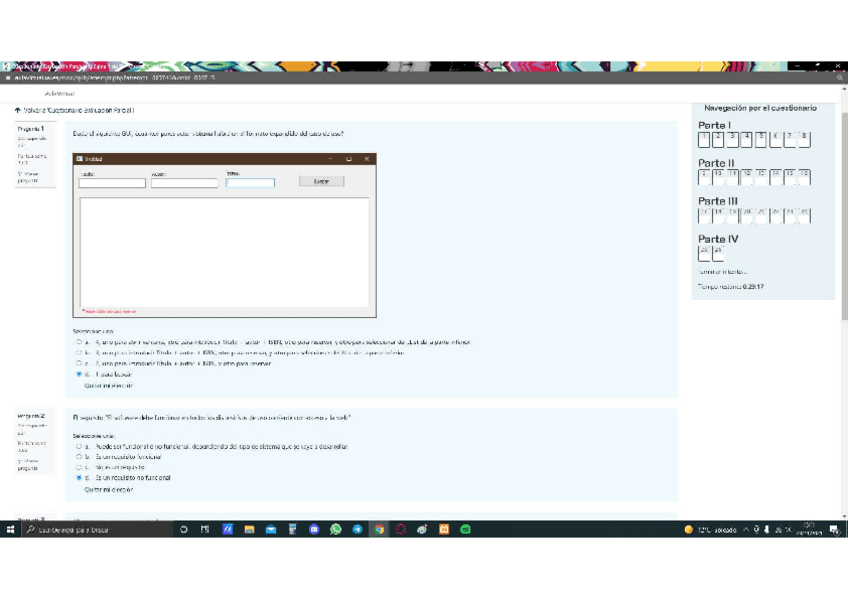848x599 pixels.
Task: Select 'No es un requisito' option
Action: (79, 467)
